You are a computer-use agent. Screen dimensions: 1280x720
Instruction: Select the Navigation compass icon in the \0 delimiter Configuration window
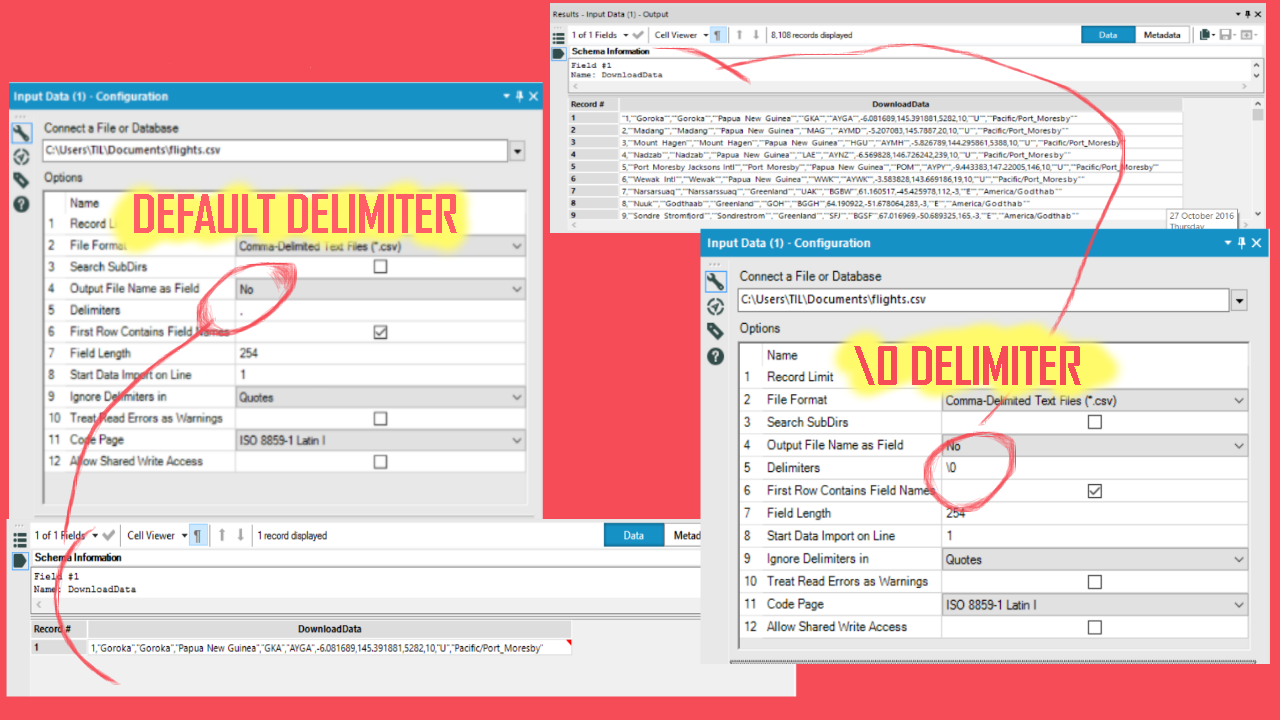pyautogui.click(x=715, y=306)
